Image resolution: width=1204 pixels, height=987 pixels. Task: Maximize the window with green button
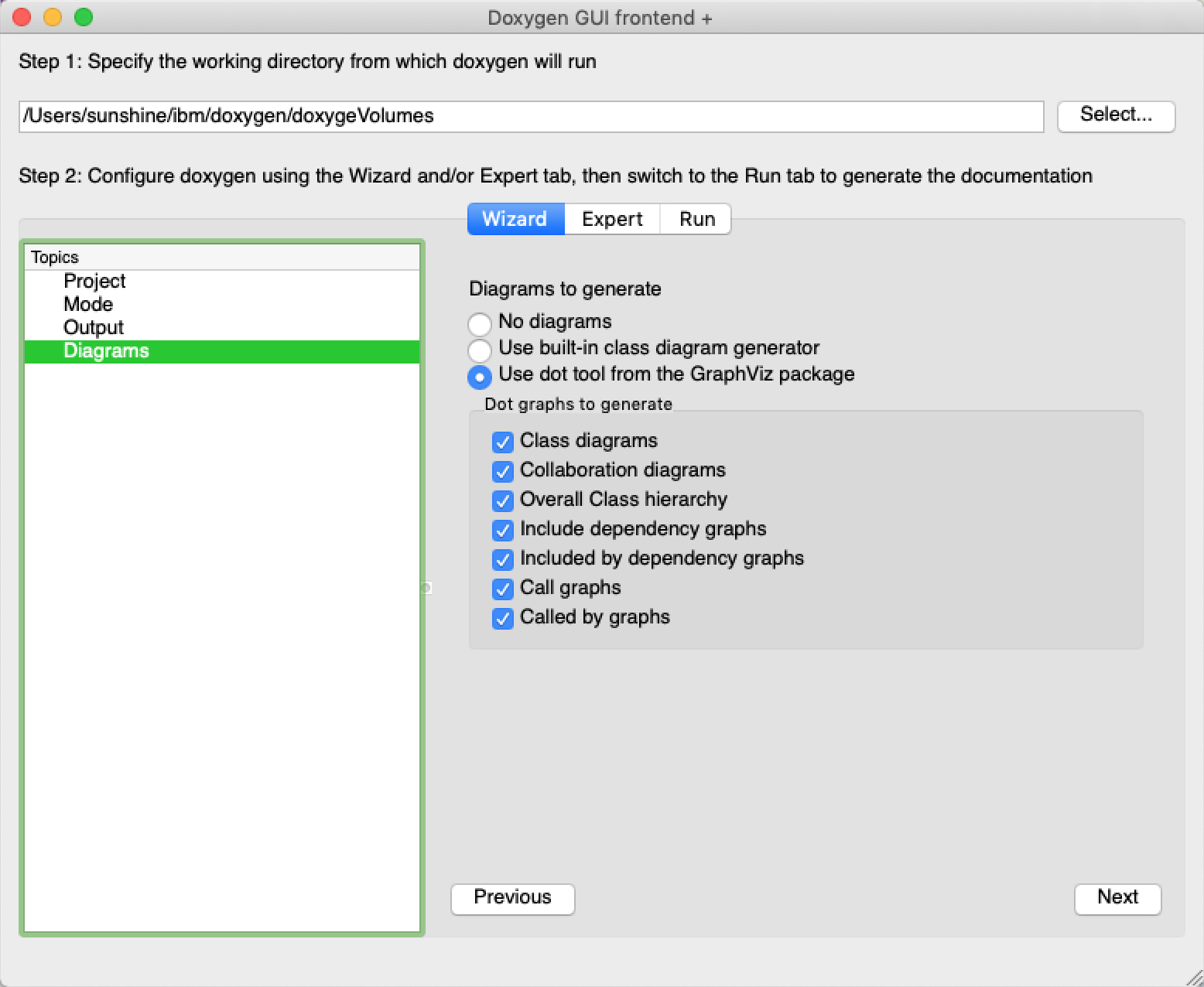[84, 17]
